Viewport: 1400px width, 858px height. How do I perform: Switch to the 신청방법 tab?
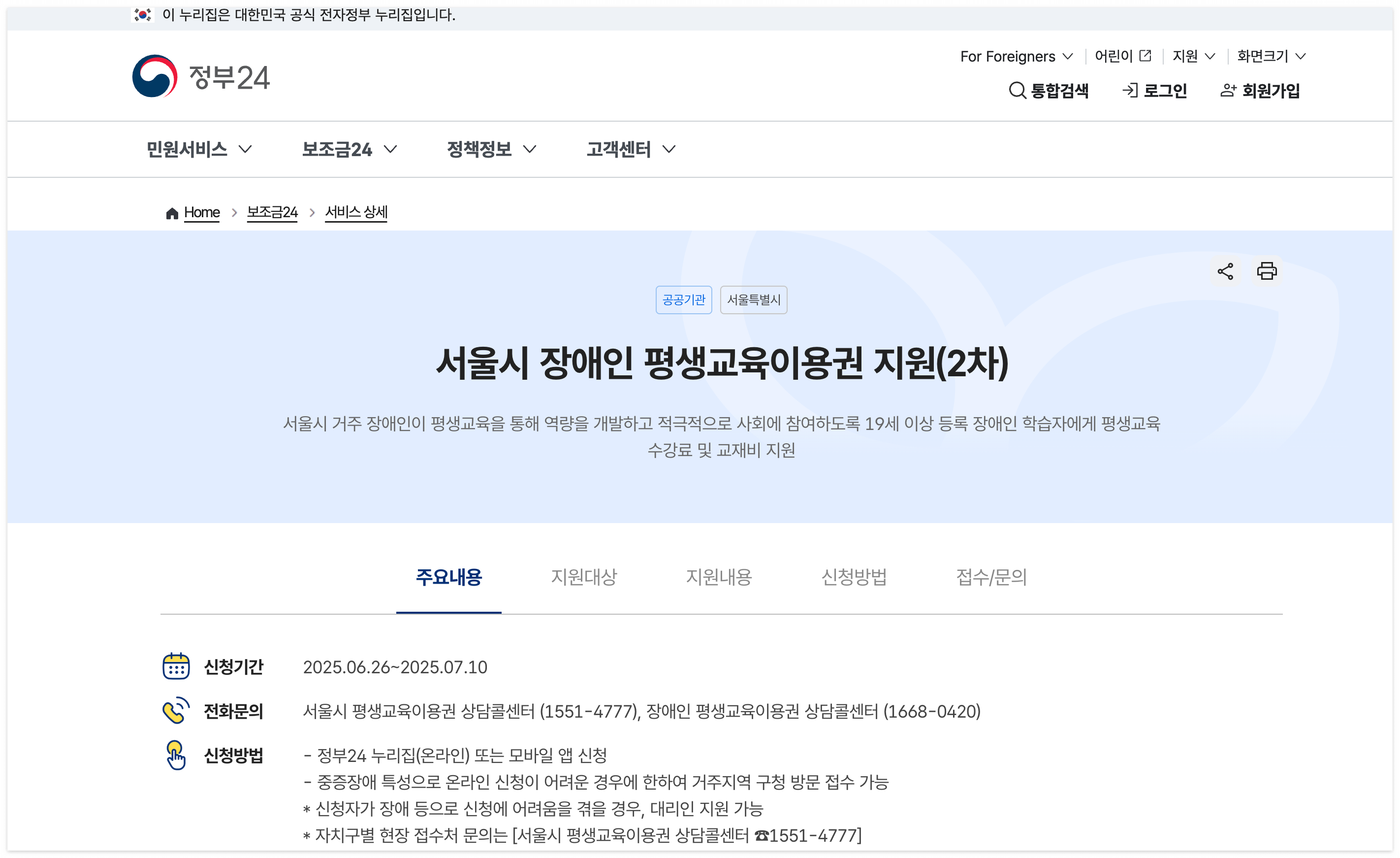click(x=854, y=577)
